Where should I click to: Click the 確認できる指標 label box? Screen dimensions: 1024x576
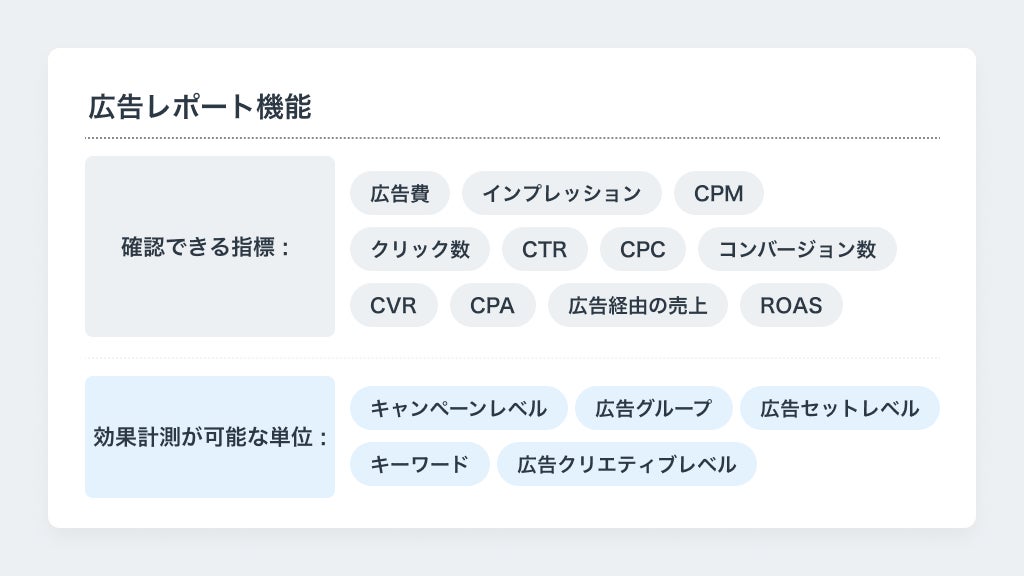click(209, 246)
